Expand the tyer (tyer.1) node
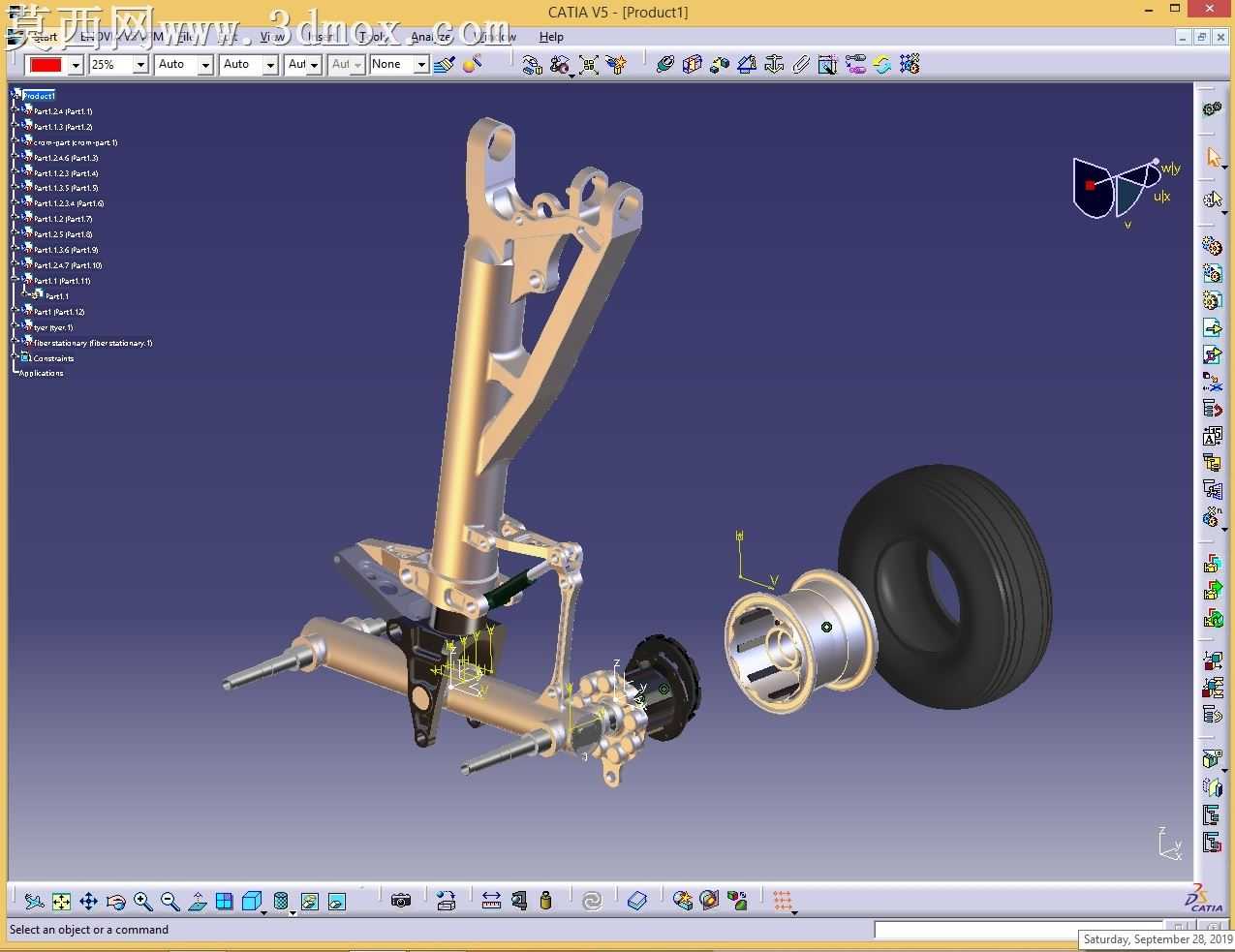1235x952 pixels. 15,325
